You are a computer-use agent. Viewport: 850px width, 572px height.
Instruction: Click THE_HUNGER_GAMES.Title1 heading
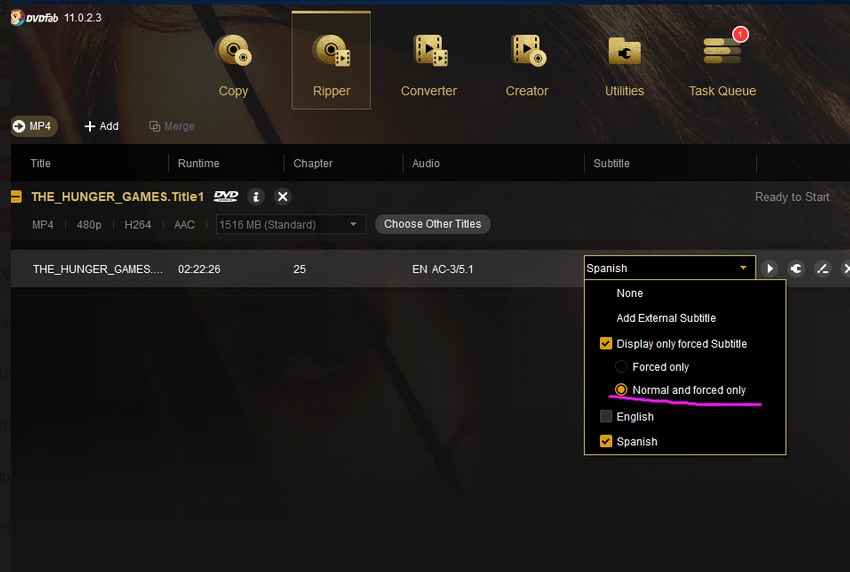click(118, 197)
